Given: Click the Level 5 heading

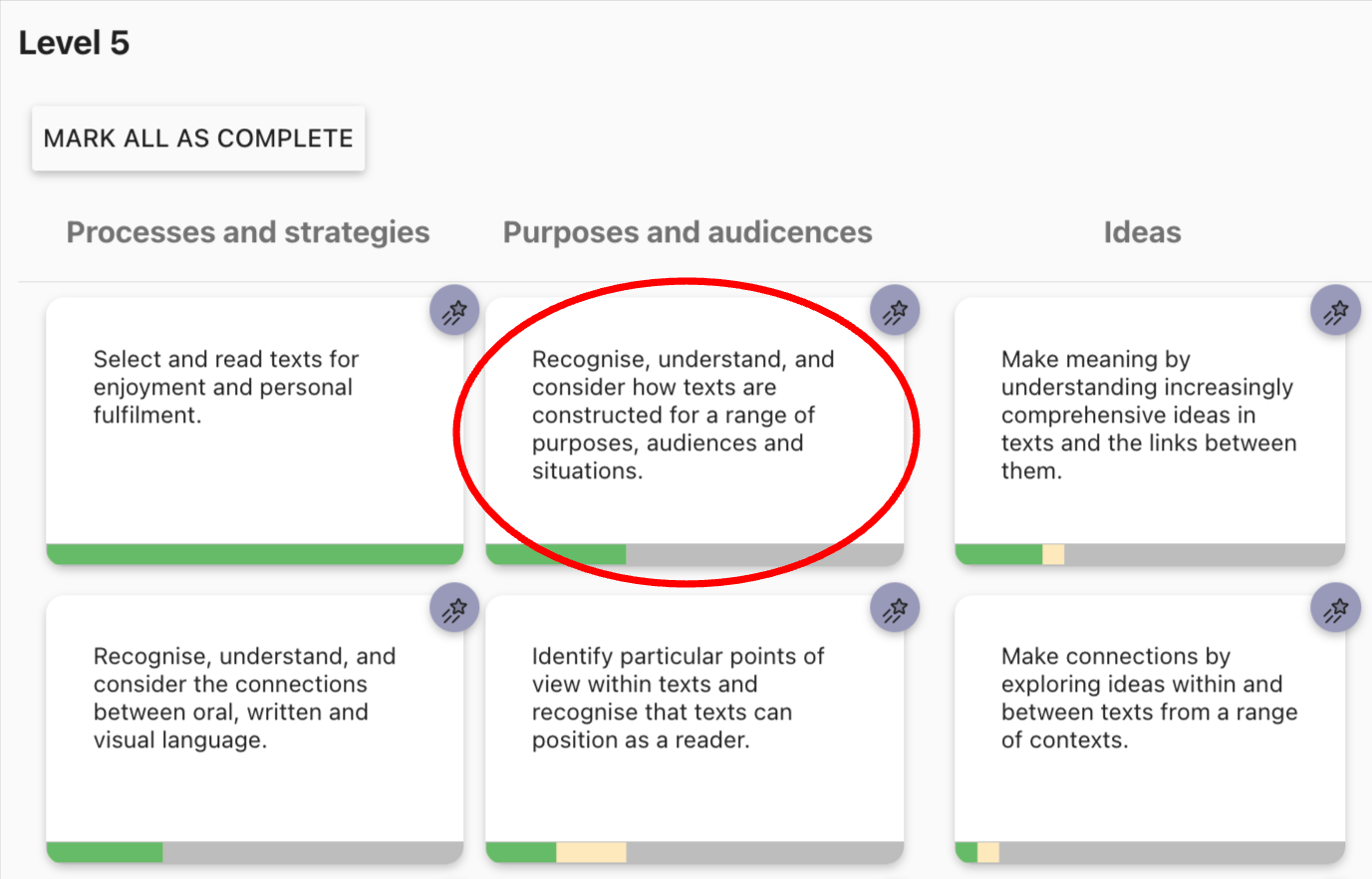Looking at the screenshot, I should point(75,43).
